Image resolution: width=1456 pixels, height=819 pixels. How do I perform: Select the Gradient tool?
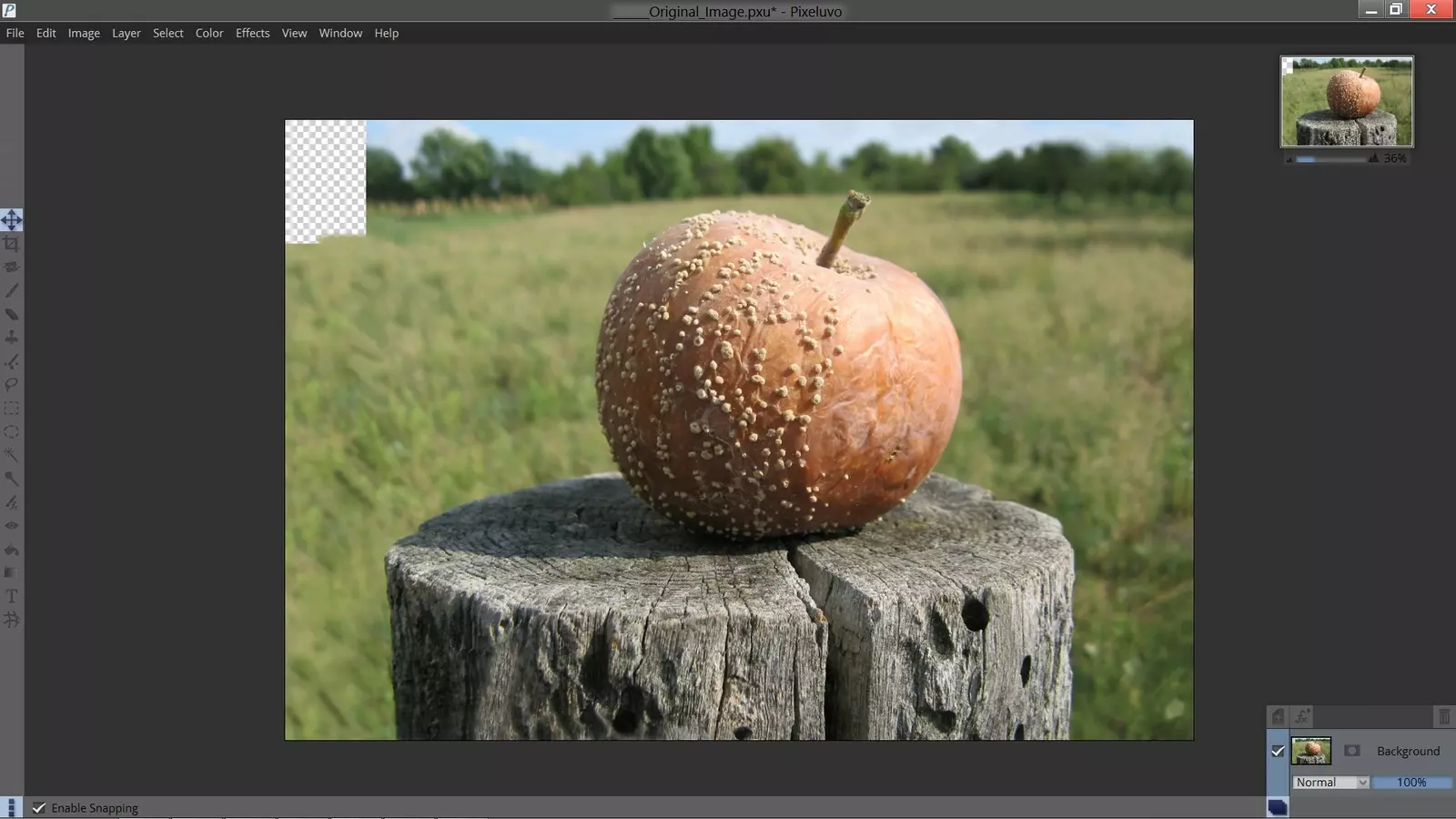pyautogui.click(x=11, y=572)
